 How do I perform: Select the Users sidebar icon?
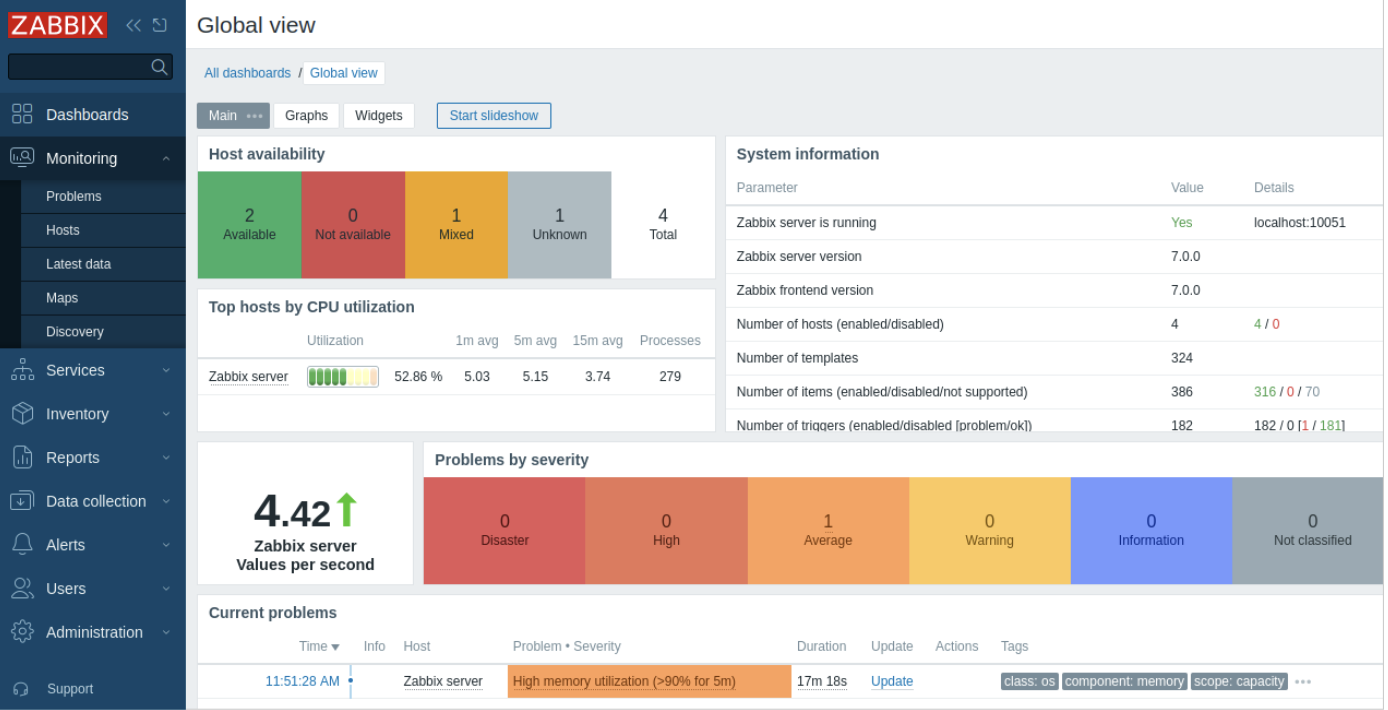coord(22,588)
